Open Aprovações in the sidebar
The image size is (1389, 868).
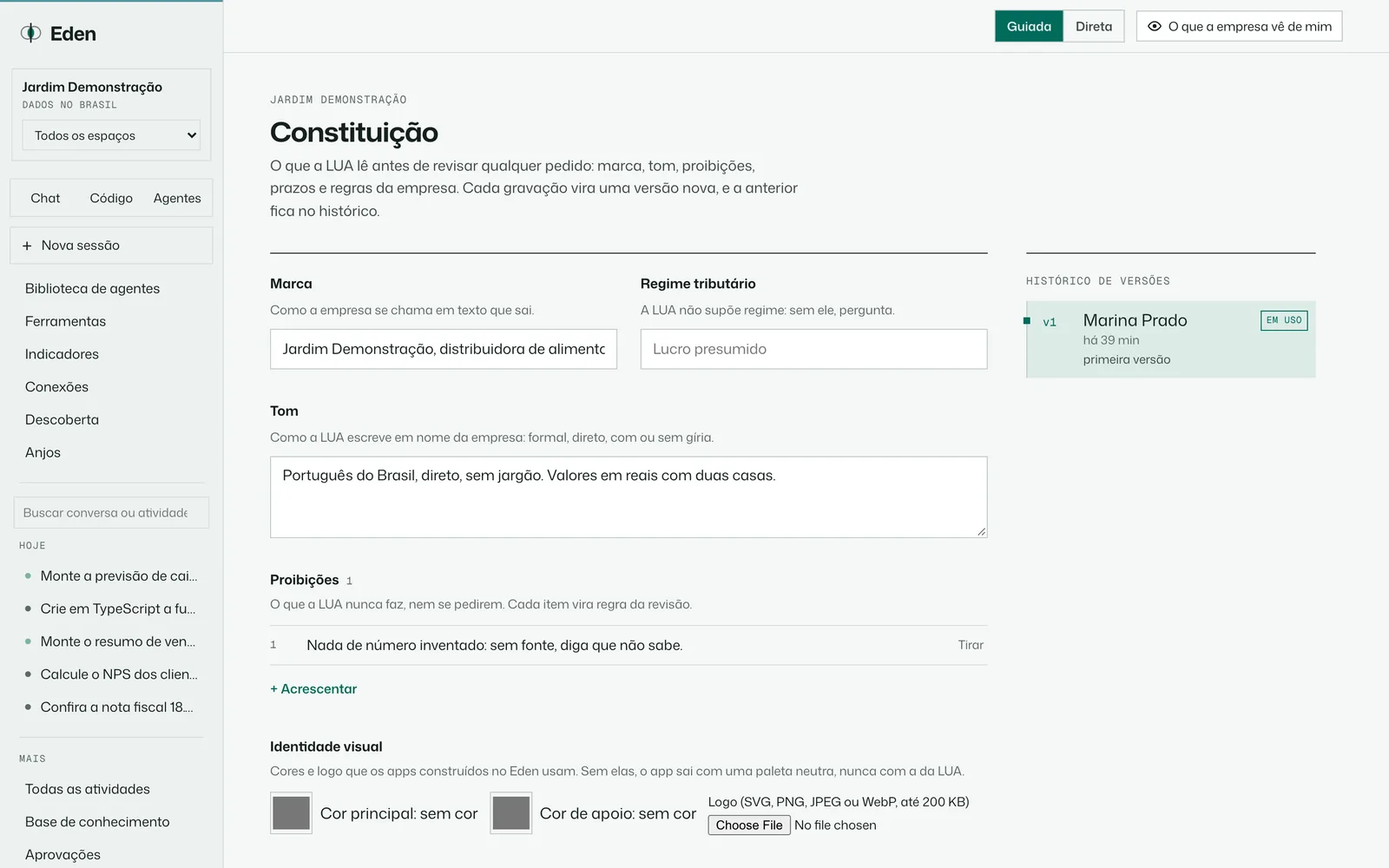[63, 855]
